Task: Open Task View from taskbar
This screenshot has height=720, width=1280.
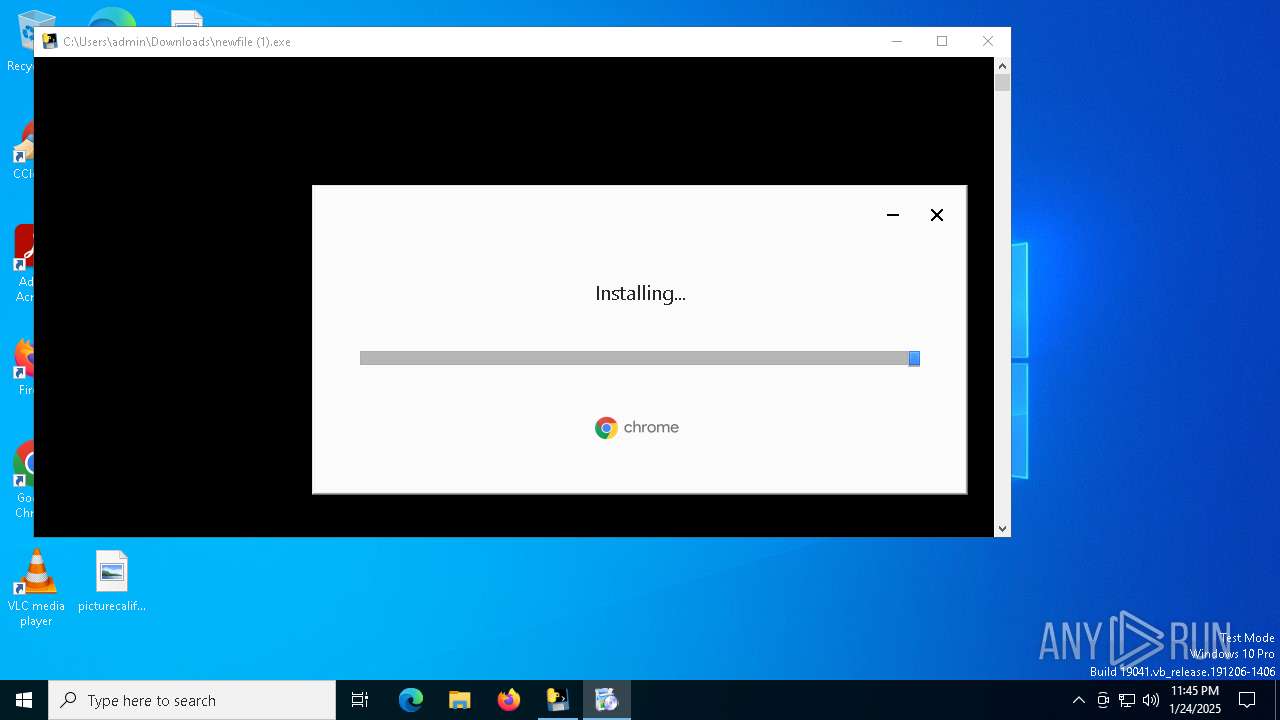Action: [x=360, y=700]
